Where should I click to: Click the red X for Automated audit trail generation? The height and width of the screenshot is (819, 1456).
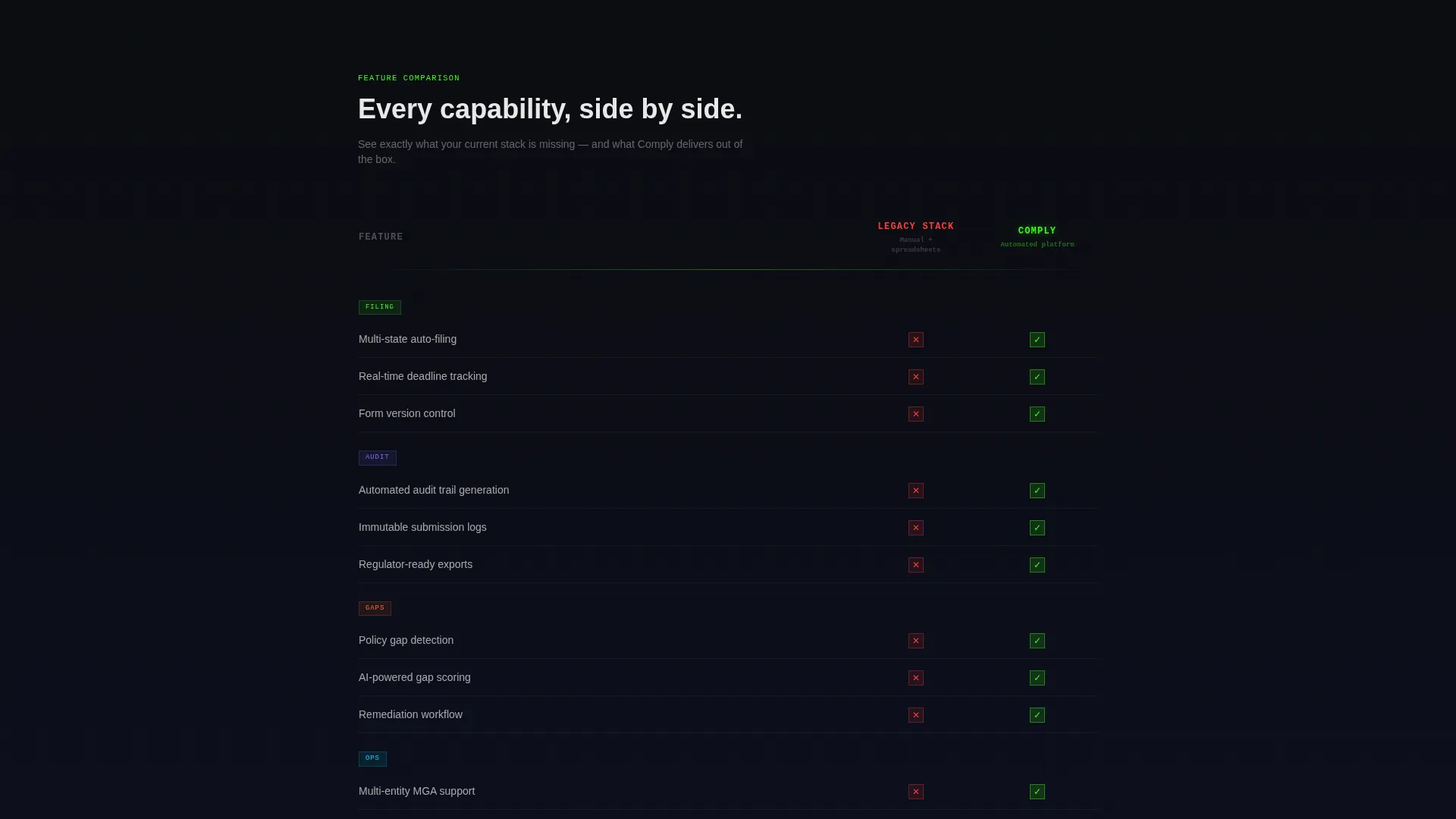point(916,491)
